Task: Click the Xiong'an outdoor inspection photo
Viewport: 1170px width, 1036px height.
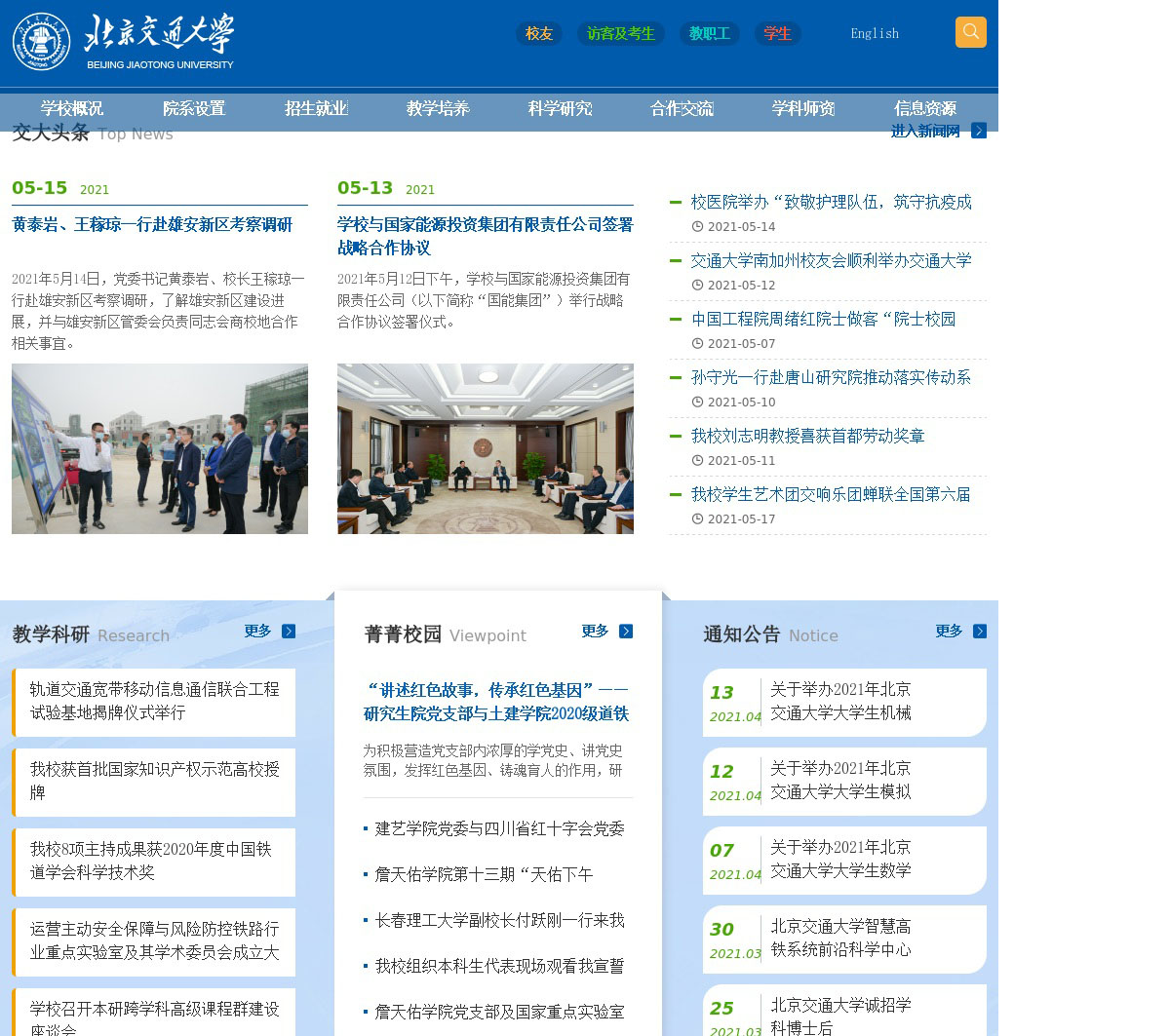Action: 160,449
